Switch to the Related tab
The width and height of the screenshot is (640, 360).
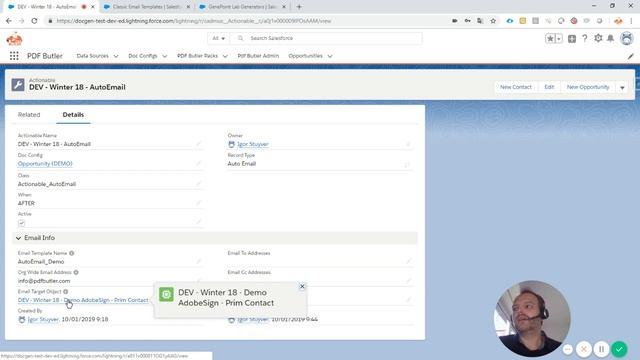[x=29, y=115]
